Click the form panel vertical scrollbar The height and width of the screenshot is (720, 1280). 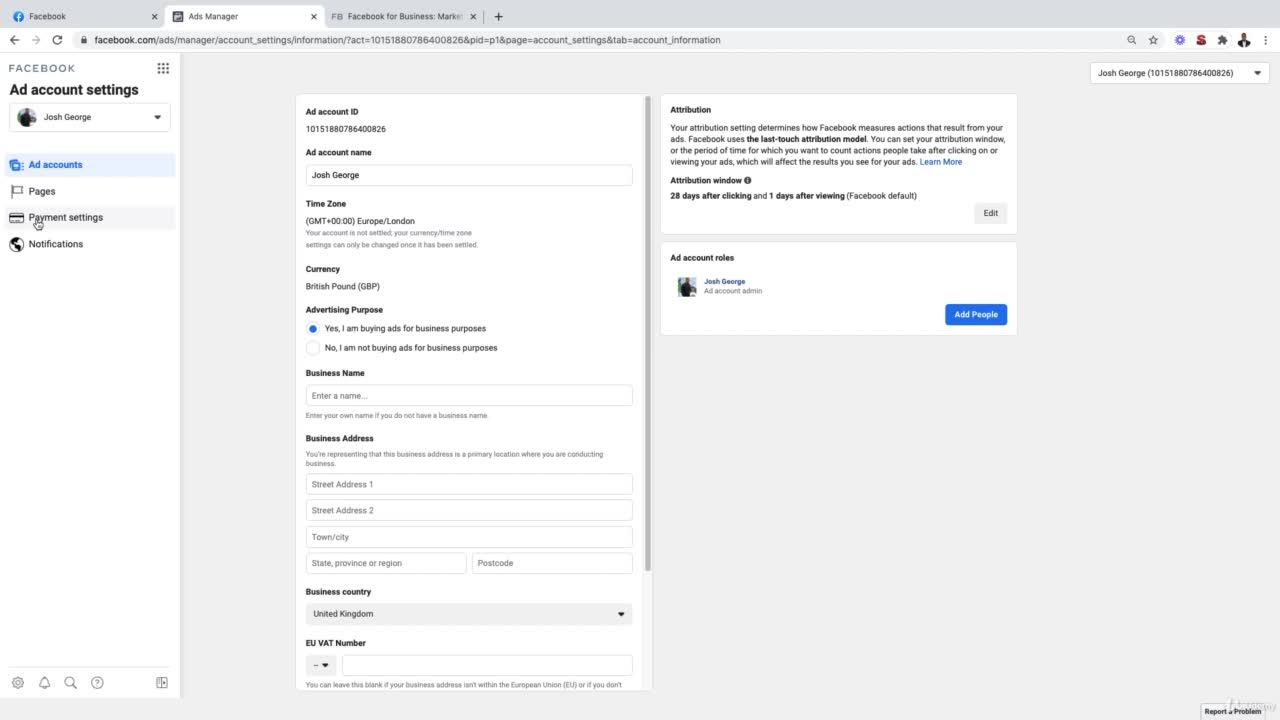(648, 334)
